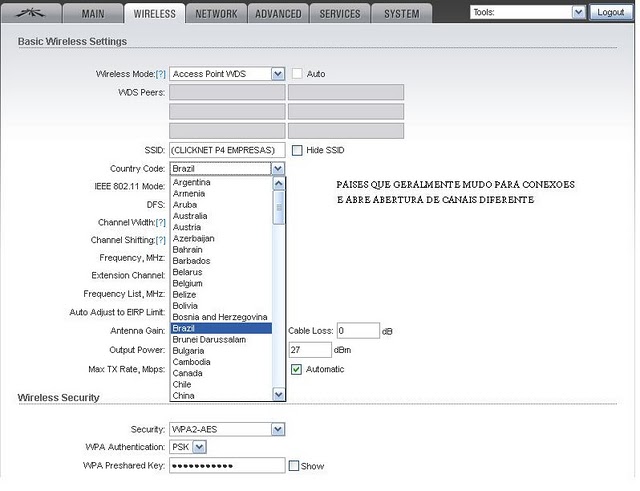
Task: Open the Security WPA2-AES dropdown
Action: tap(227, 429)
